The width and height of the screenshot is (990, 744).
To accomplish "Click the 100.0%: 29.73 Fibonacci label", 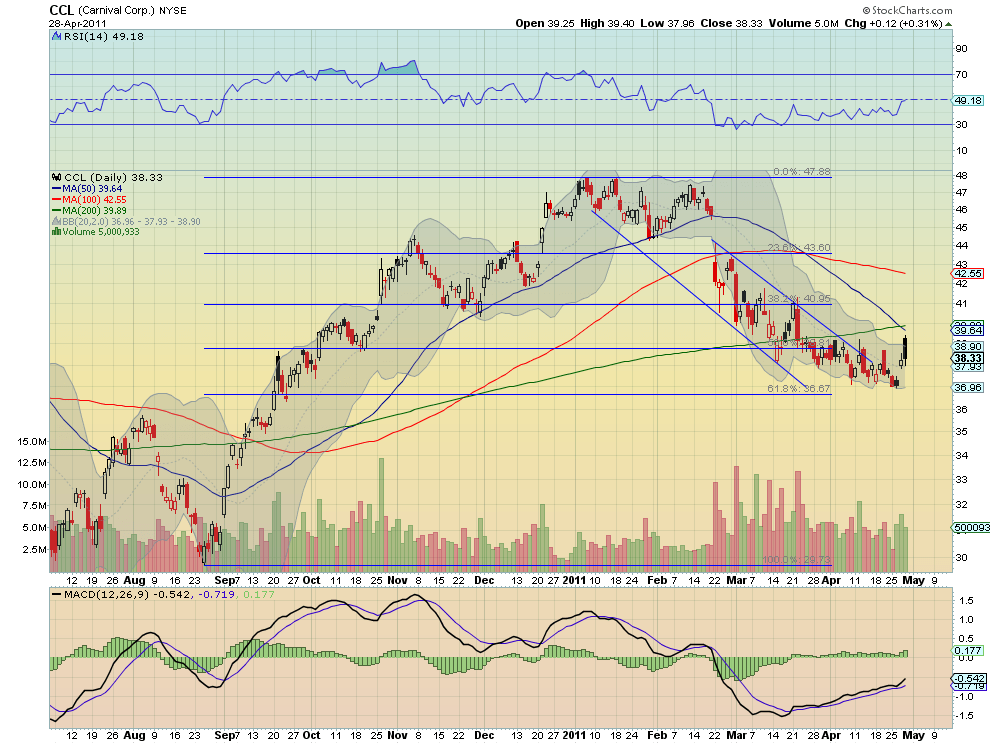I will (797, 560).
